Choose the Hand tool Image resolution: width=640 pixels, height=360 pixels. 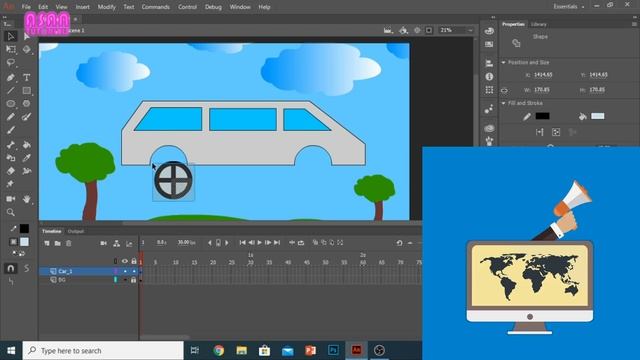pos(27,199)
